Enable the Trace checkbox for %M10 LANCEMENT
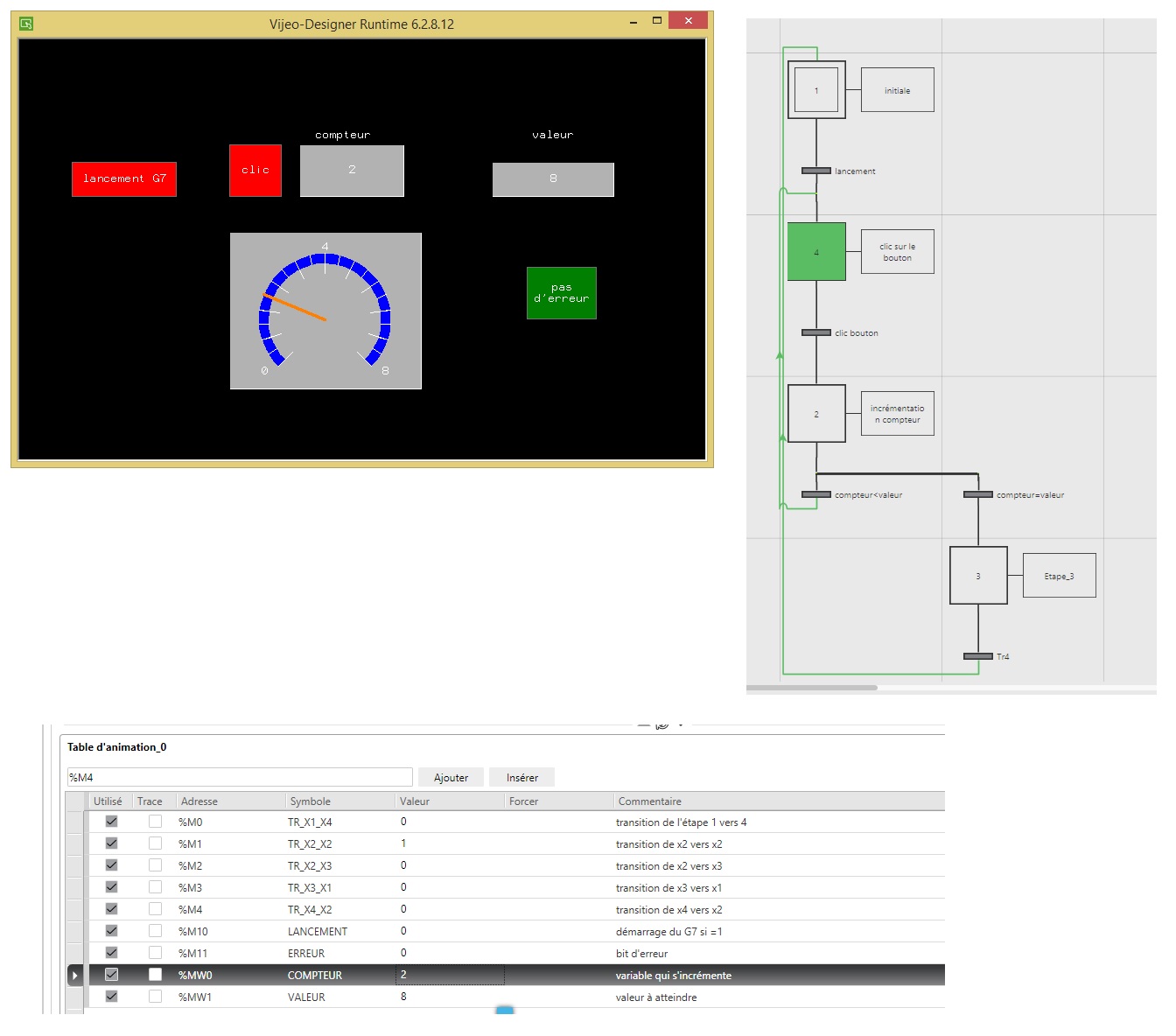The image size is (1176, 1036). pyautogui.click(x=155, y=931)
